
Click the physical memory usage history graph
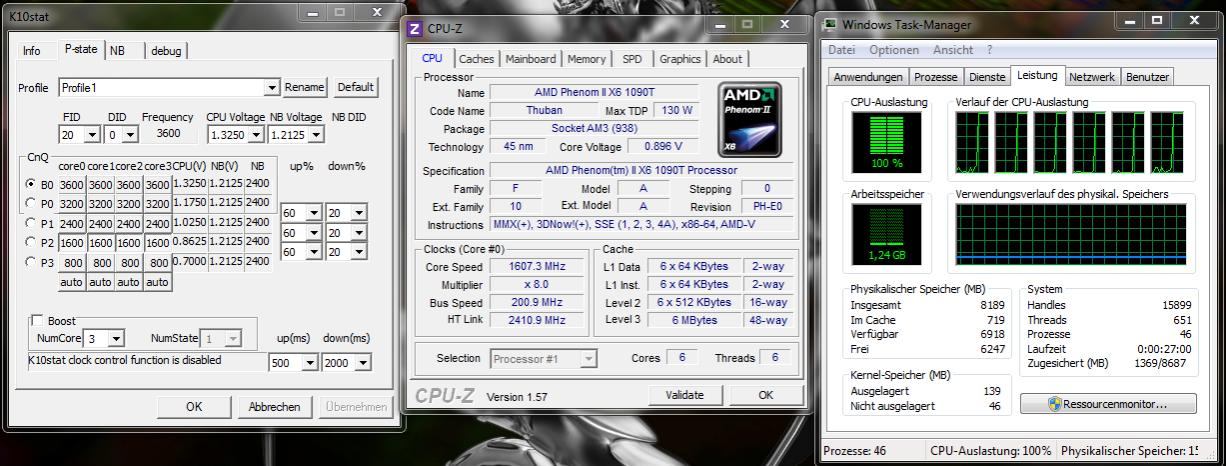[x=1071, y=235]
